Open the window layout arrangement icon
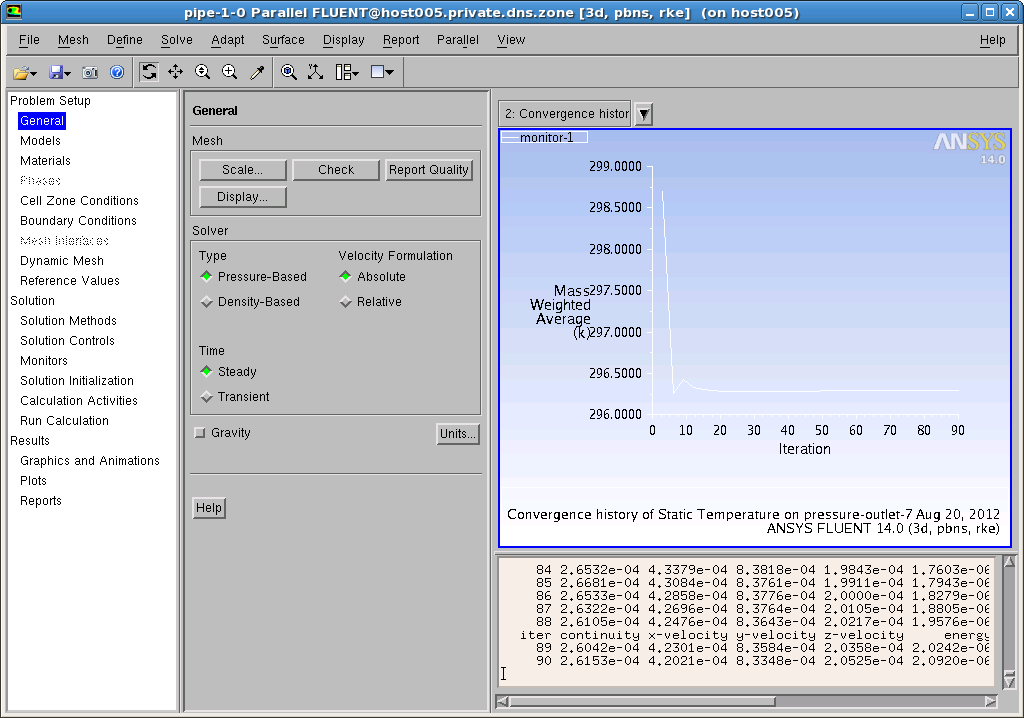This screenshot has width=1024, height=718. coord(347,72)
